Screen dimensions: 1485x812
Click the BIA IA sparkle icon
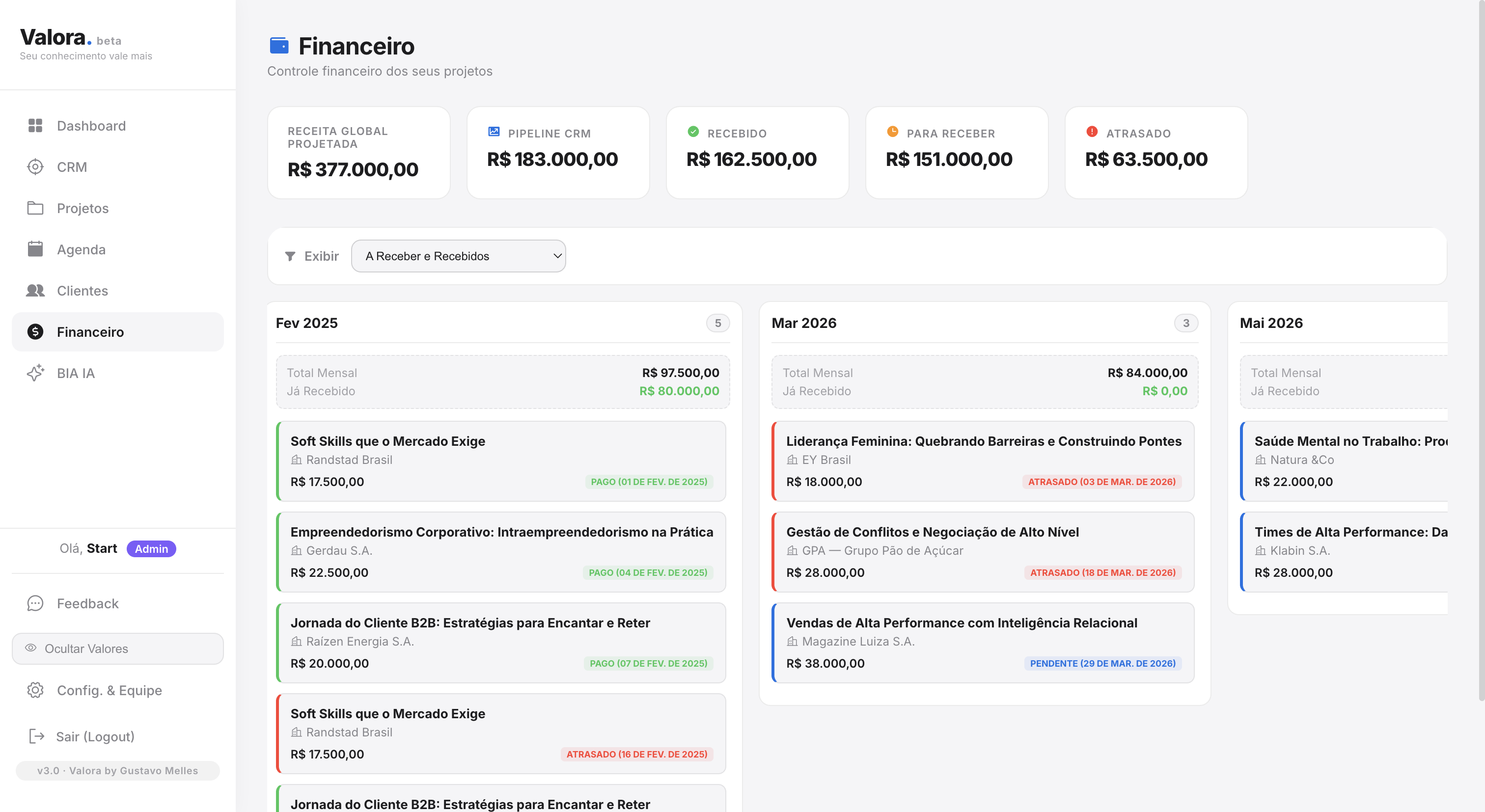[35, 373]
